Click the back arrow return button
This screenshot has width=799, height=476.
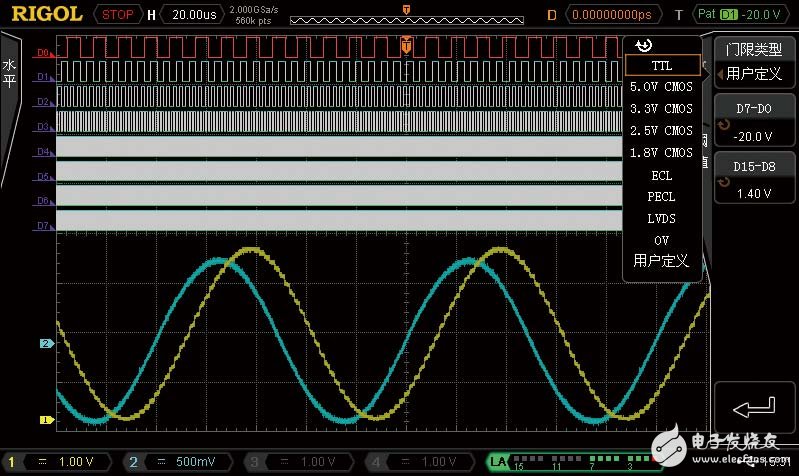(x=754, y=408)
